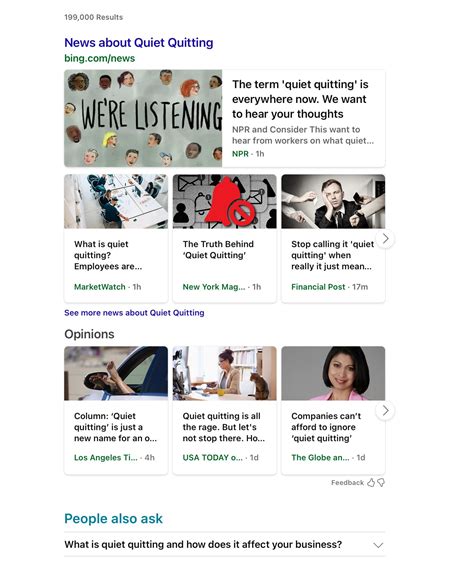Screen dimensions: 474x562
Task: Open 'Companies can't afford to ignore' opinion
Action: coord(326,427)
